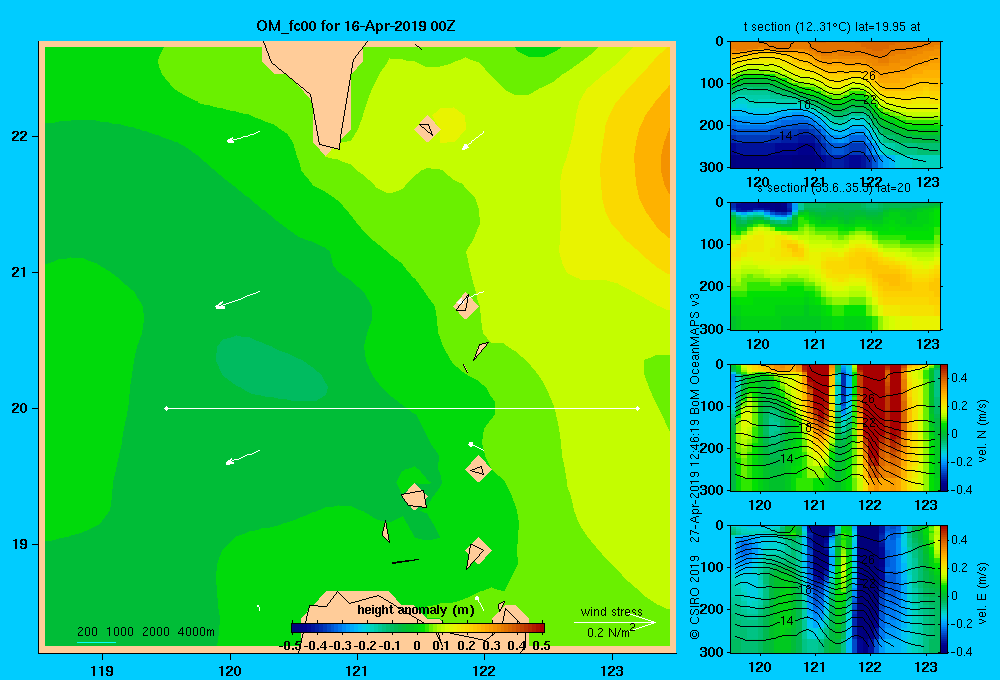Click the small island near 22N 121.5E
This screenshot has height=680, width=1000.
(427, 129)
